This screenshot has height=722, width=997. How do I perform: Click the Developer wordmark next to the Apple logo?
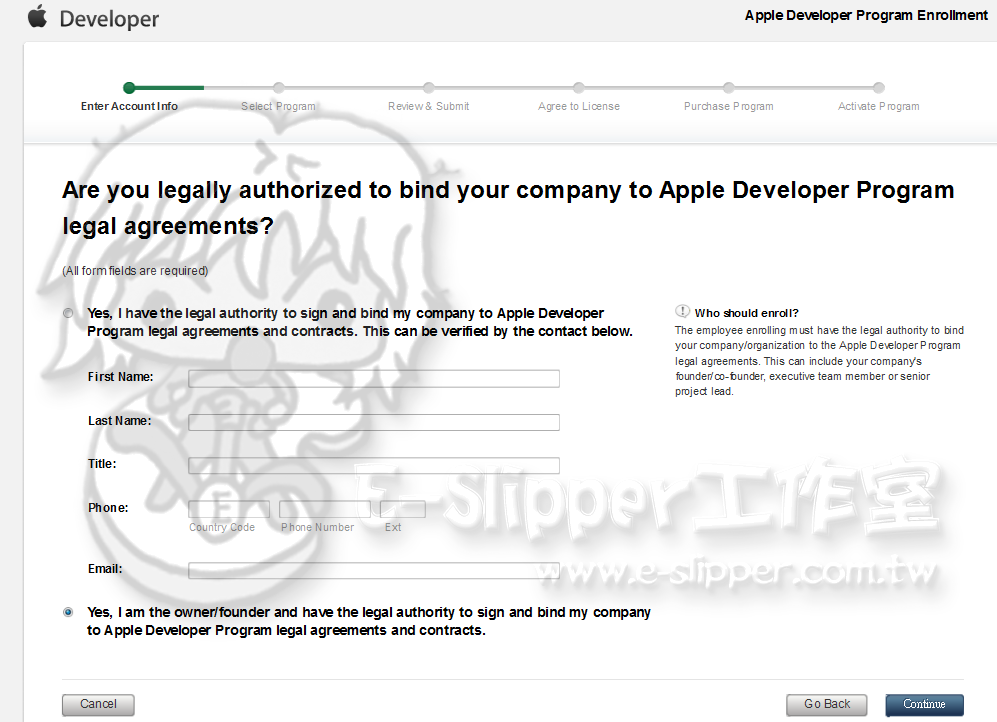click(x=109, y=17)
